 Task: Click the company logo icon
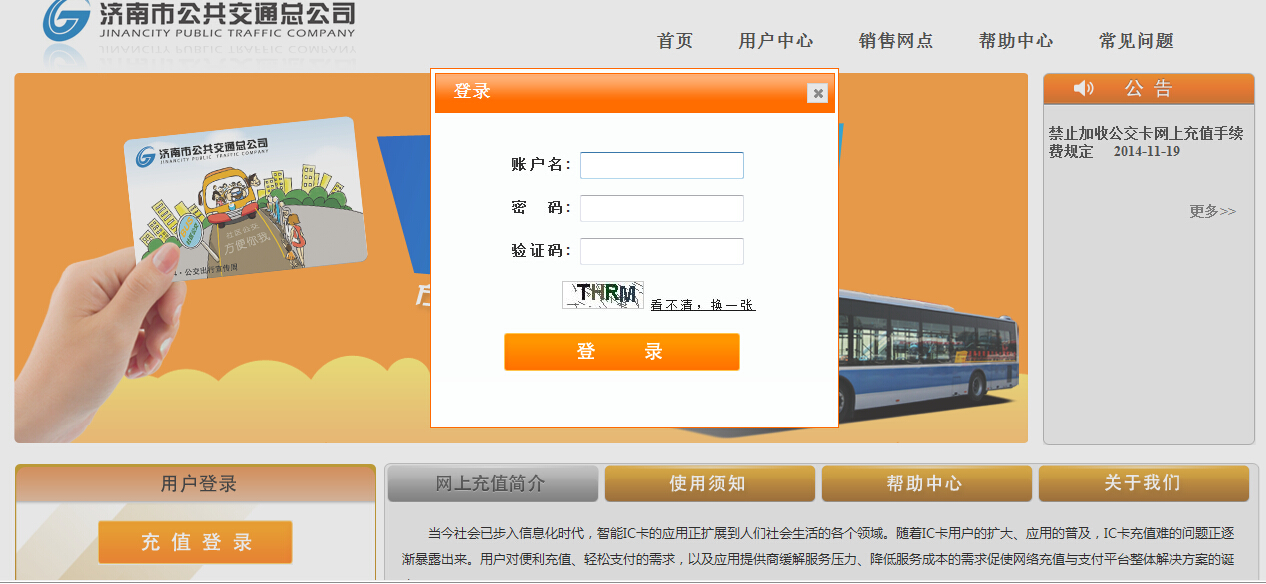(66, 20)
